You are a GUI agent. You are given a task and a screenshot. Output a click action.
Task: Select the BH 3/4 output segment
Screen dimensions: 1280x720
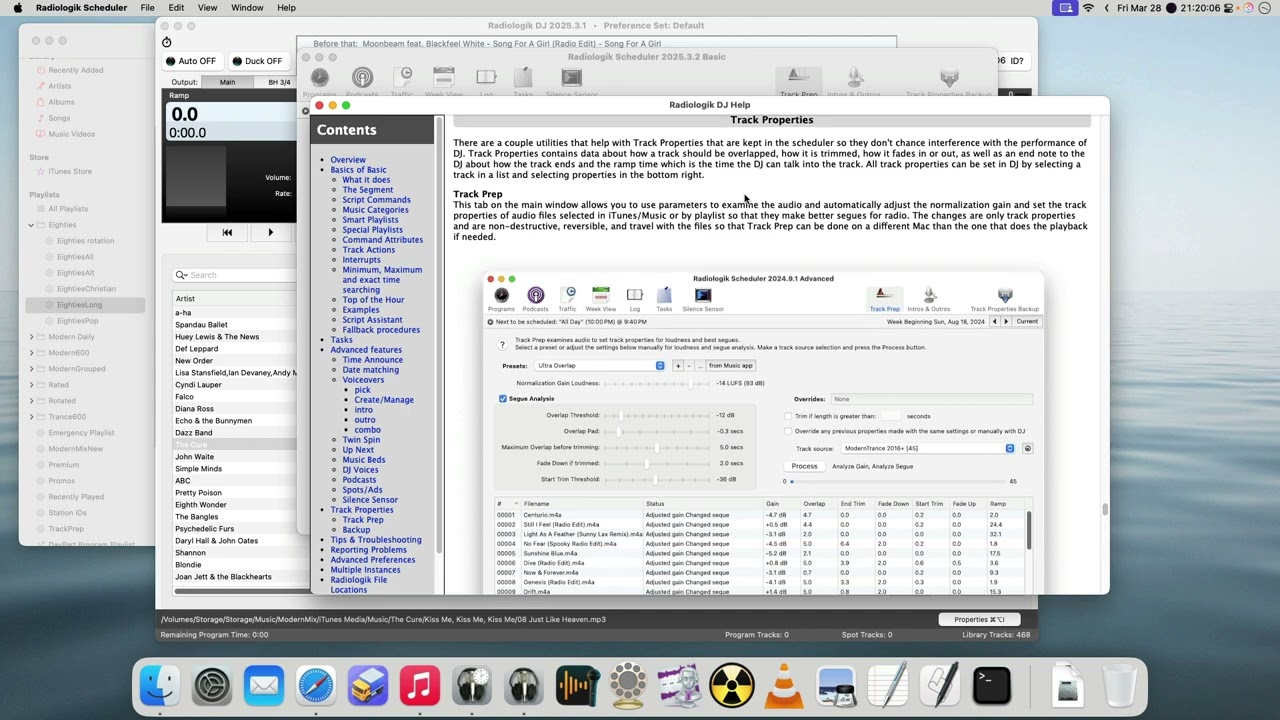(277, 82)
